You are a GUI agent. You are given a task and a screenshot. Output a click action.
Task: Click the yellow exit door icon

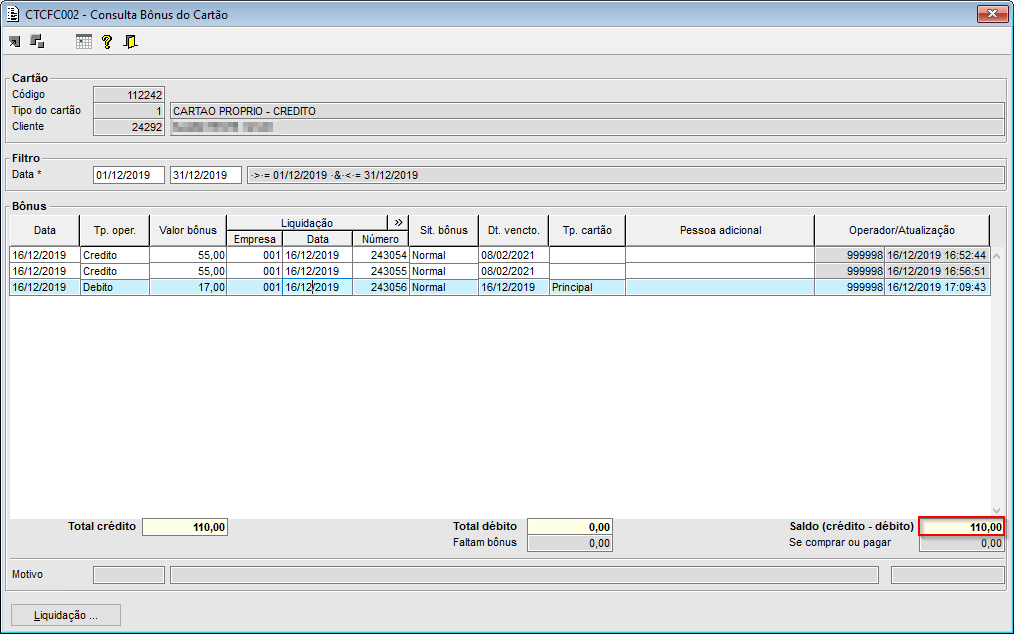click(131, 42)
